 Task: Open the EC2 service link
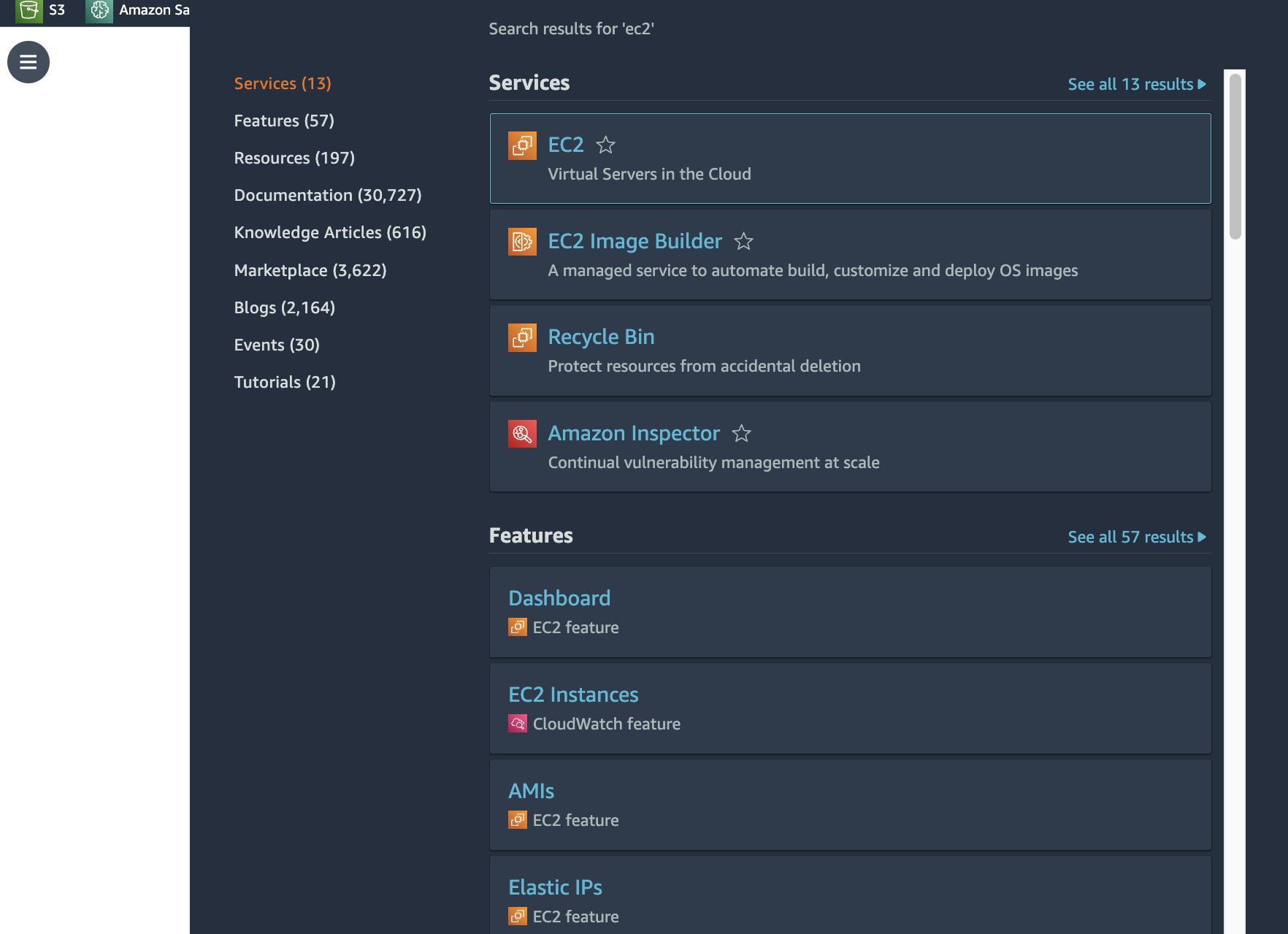click(x=566, y=145)
